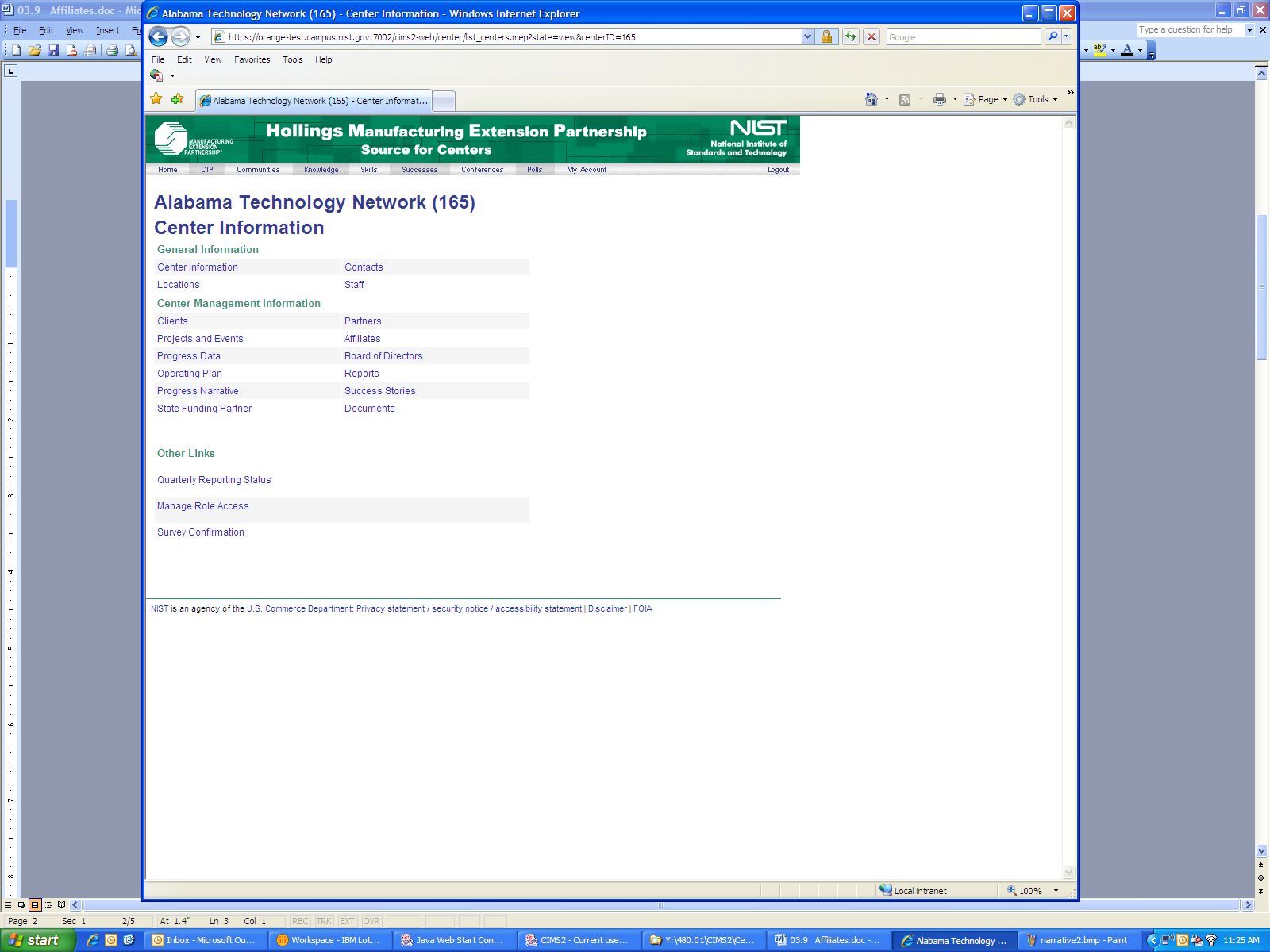Expand the address bar URL history dropdown
The width and height of the screenshot is (1270, 952).
pyautogui.click(x=807, y=36)
